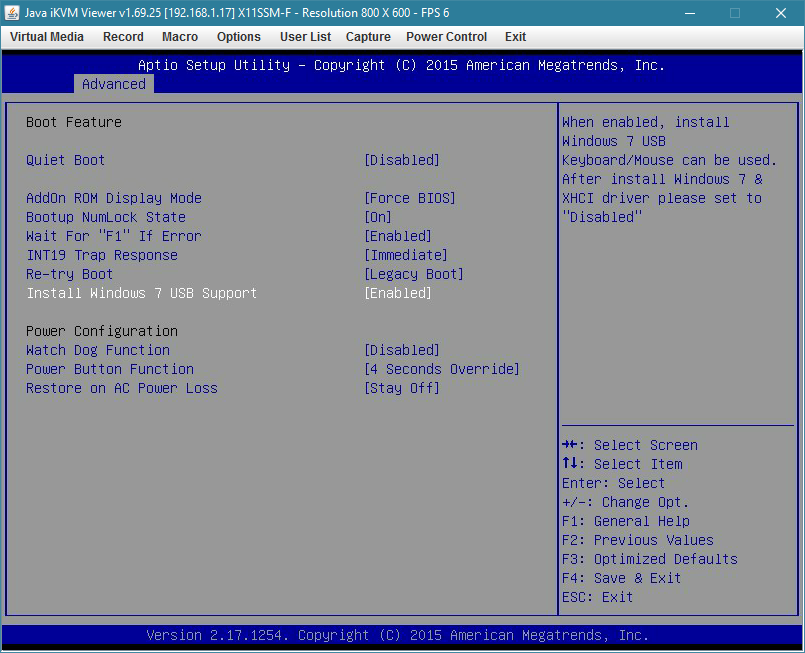Click the Version 2.17.1254 footer text
The height and width of the screenshot is (653, 805).
(397, 635)
